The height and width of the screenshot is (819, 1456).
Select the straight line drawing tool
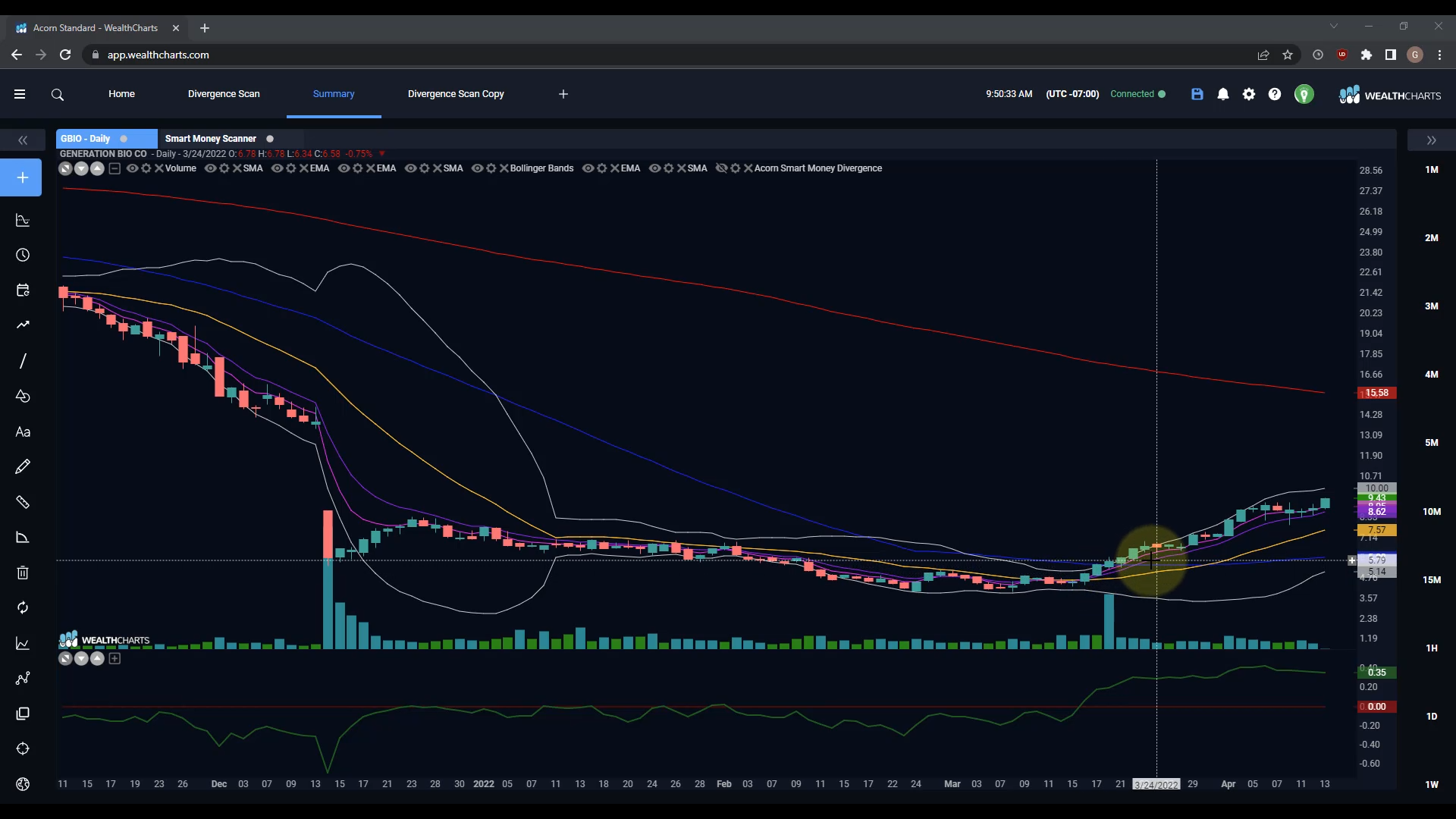[23, 361]
